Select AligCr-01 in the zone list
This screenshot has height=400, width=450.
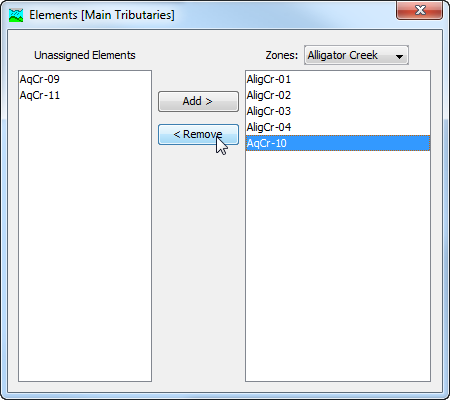click(338, 79)
